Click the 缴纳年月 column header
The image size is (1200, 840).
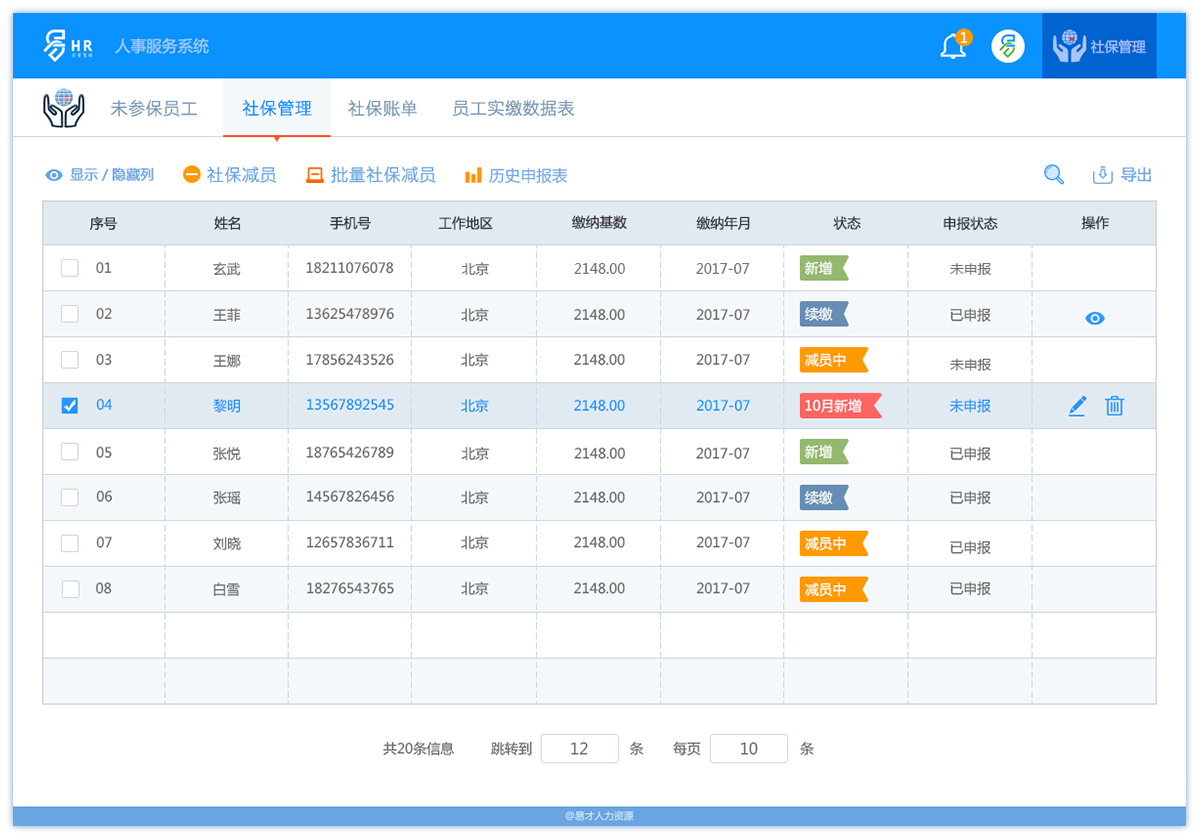723,223
